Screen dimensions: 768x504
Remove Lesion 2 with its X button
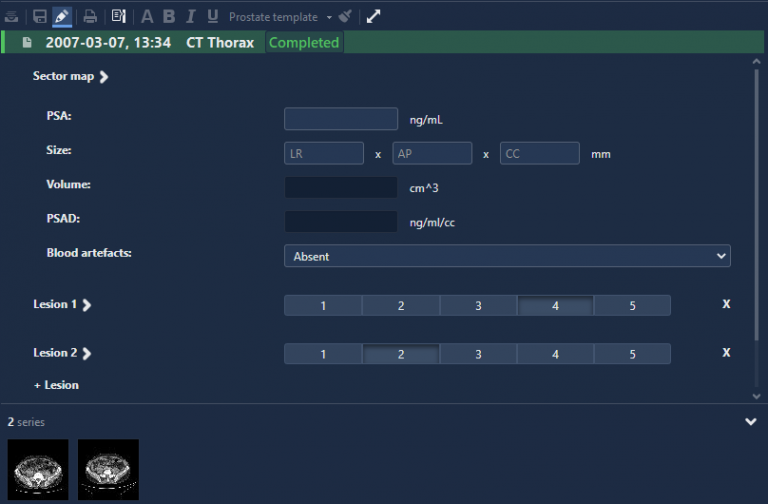pyautogui.click(x=726, y=353)
